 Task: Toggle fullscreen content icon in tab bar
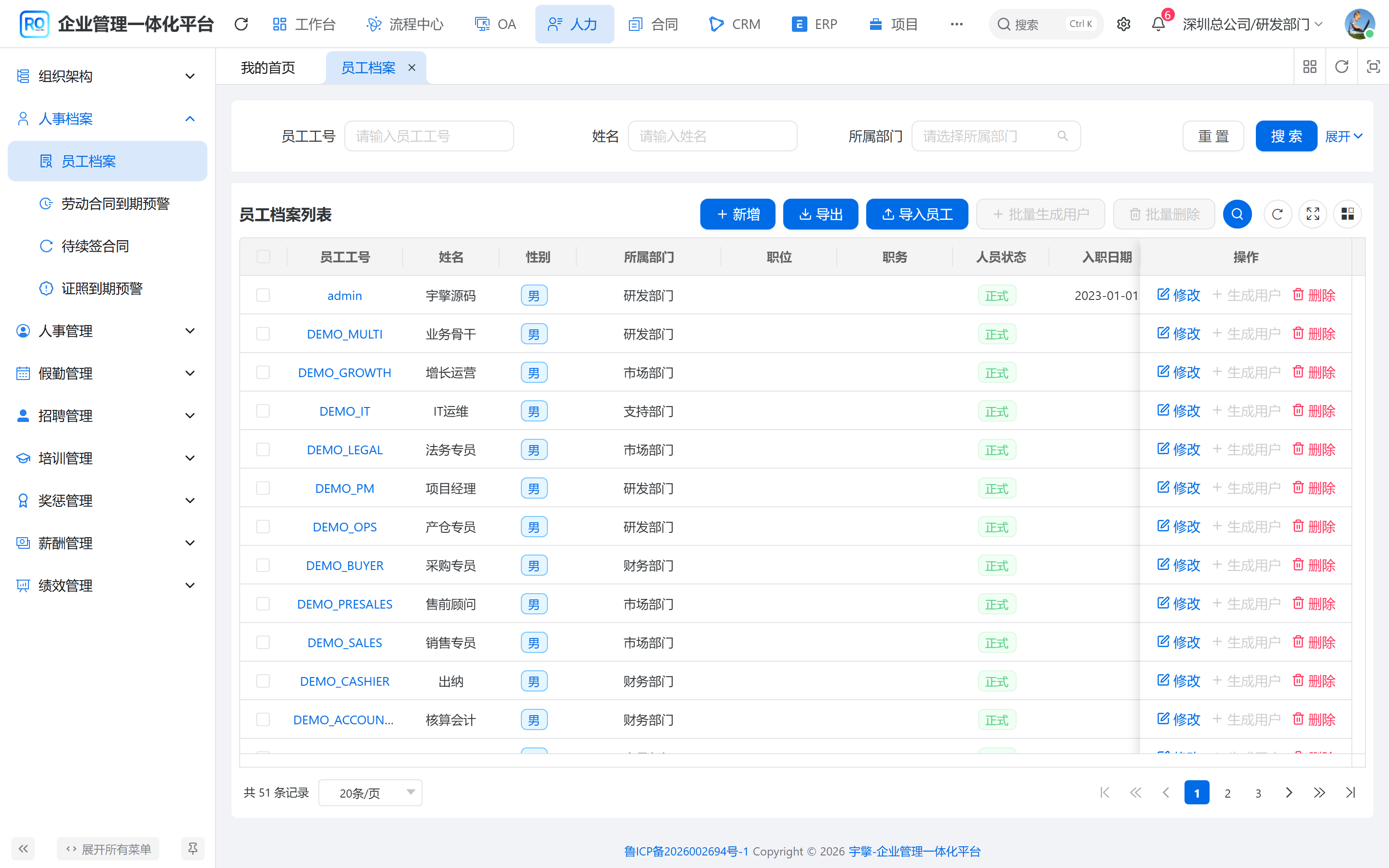pos(1373,67)
